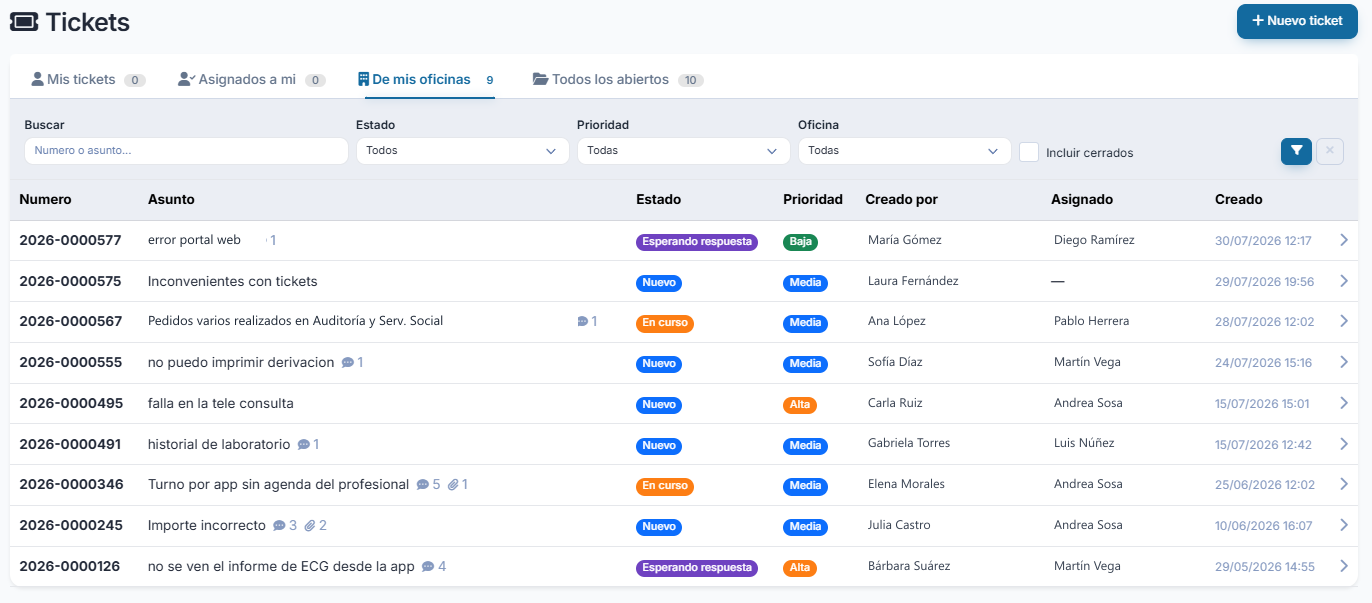This screenshot has height=603, width=1372.
Task: Click the Creado por column header
Action: (x=901, y=199)
